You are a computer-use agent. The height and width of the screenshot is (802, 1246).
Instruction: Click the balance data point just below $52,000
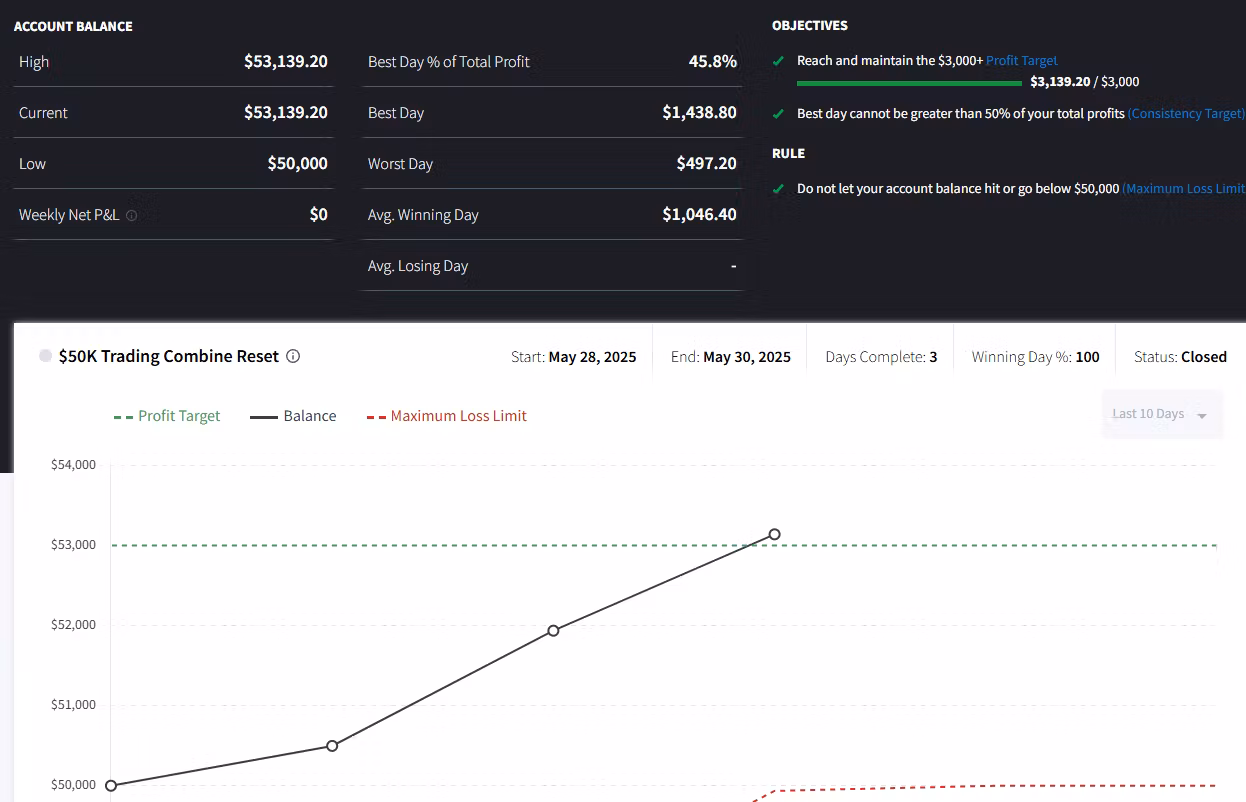[553, 631]
